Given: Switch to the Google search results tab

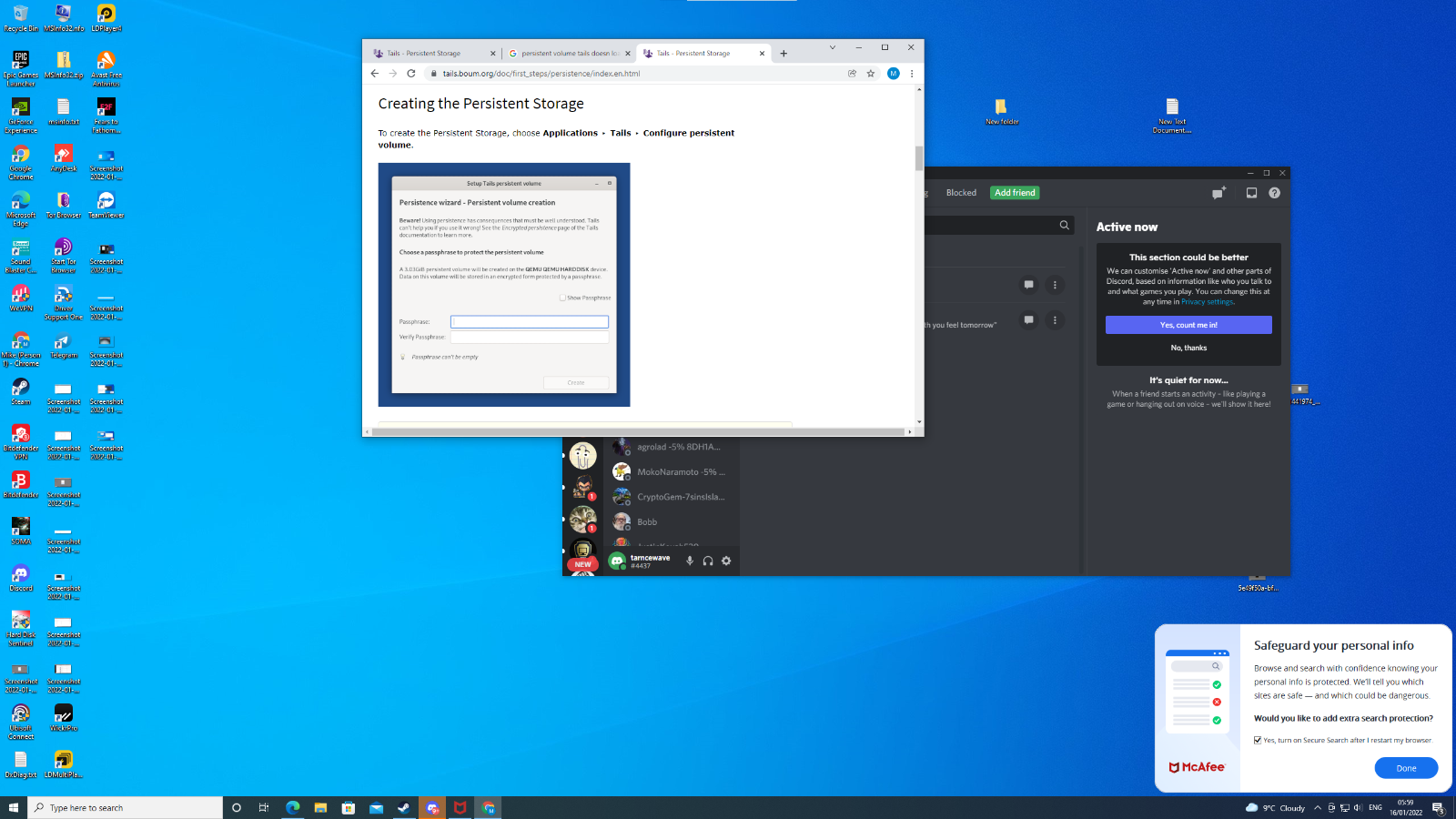Looking at the screenshot, I should (x=569, y=54).
